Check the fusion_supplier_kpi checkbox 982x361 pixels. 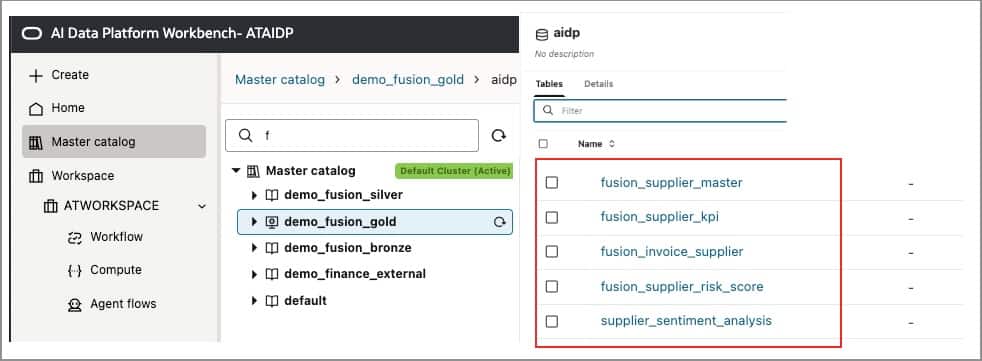point(551,217)
